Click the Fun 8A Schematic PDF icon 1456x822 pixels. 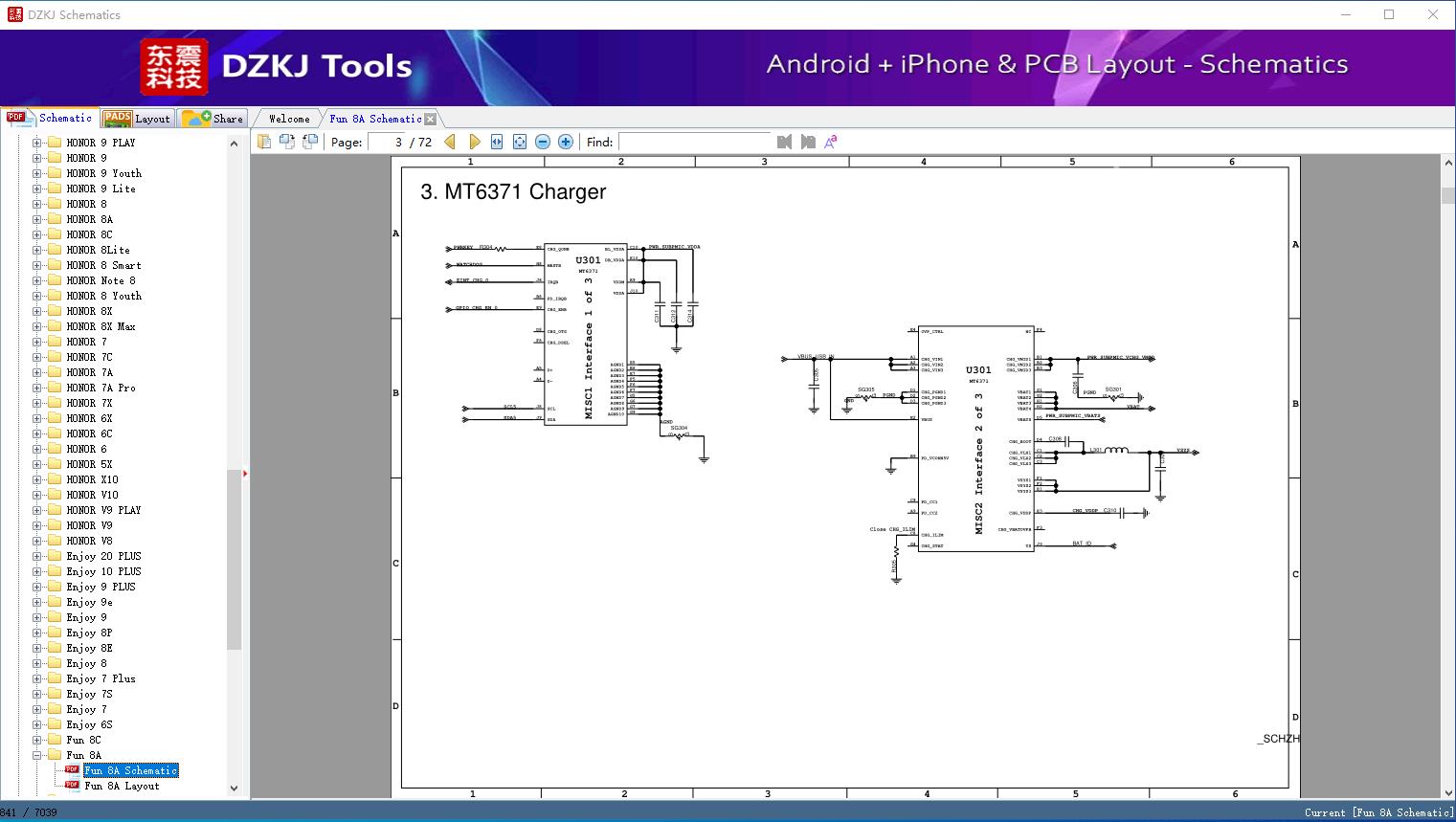coord(72,770)
